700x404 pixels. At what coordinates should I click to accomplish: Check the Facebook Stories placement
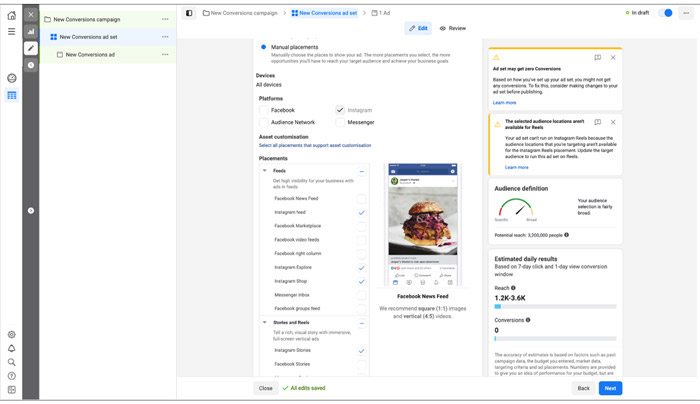[x=362, y=365]
